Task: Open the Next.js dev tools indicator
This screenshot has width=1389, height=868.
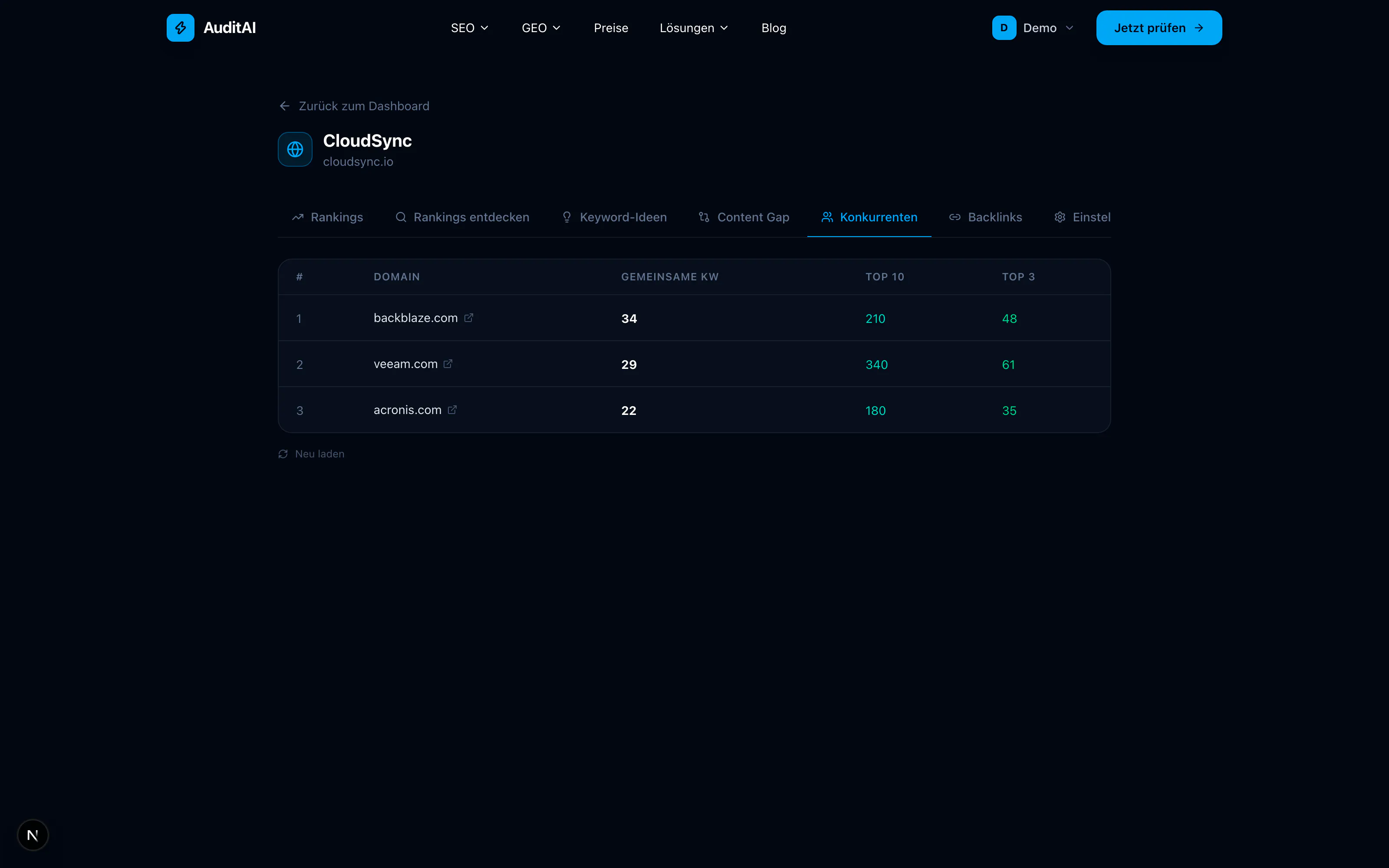Action: point(33,835)
